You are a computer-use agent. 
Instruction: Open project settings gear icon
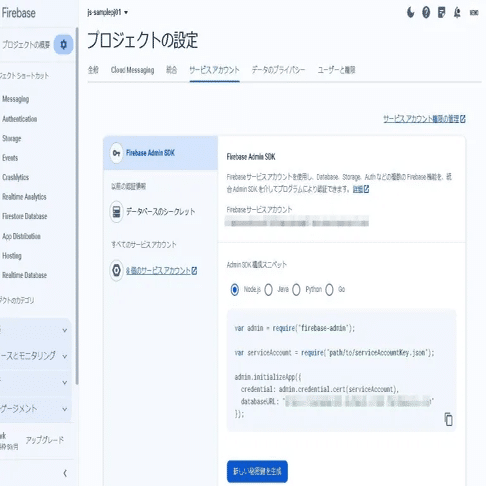(x=63, y=44)
